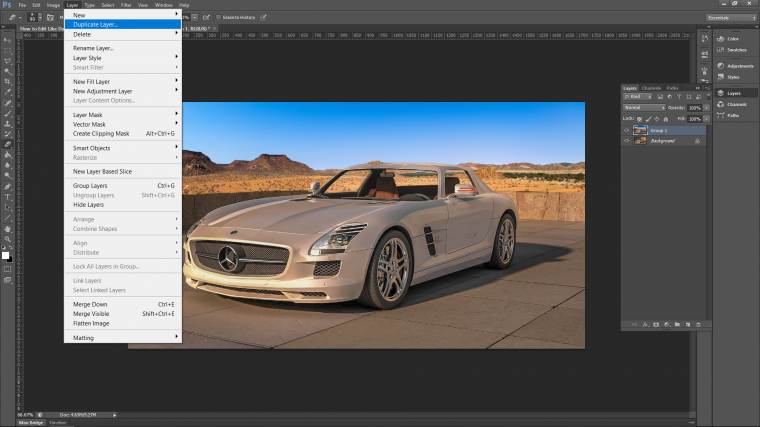
Task: Select the Eraser tool in the toolbox
Action: pyautogui.click(x=7, y=144)
